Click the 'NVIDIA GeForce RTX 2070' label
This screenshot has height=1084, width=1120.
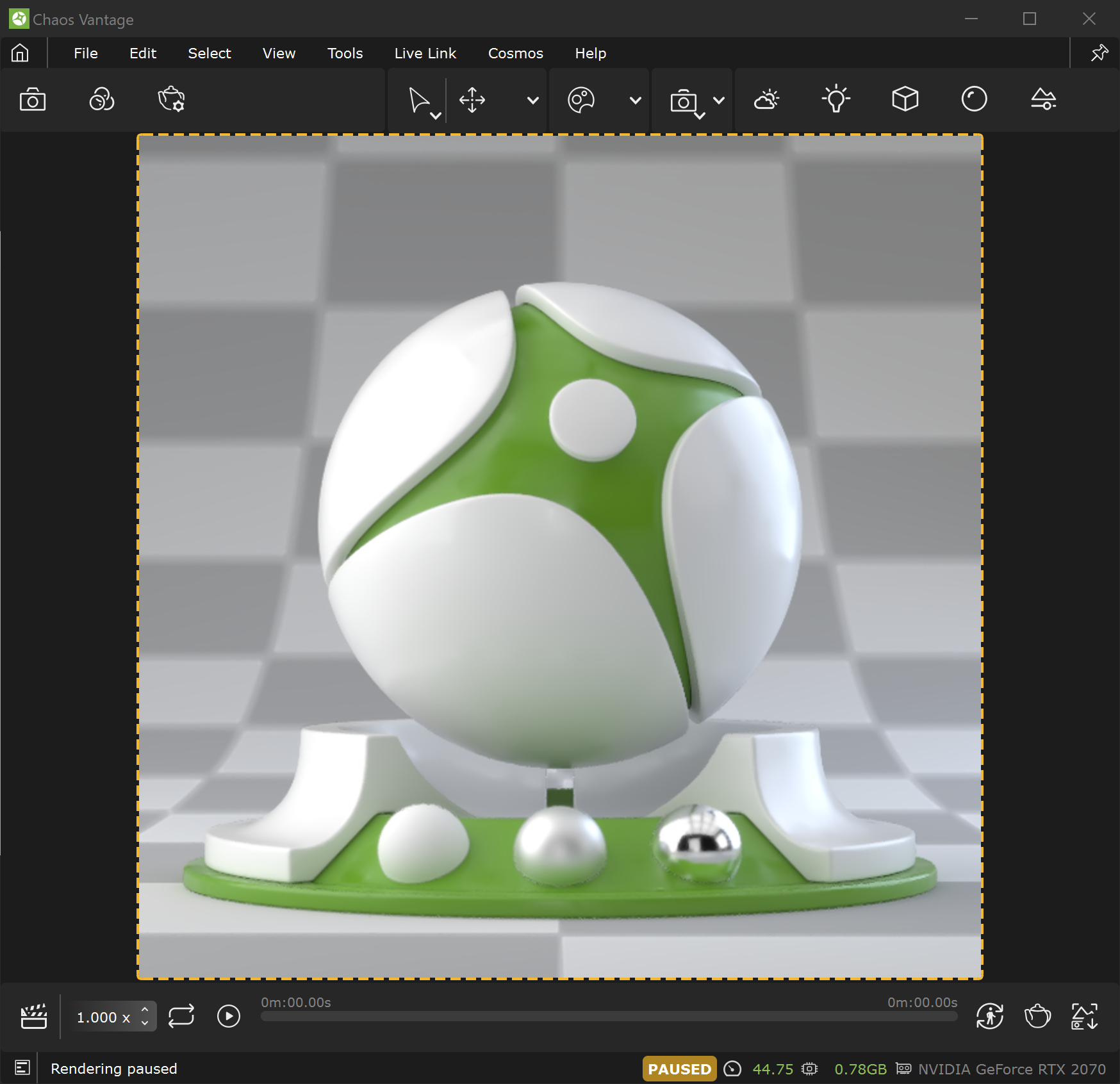pyautogui.click(x=1012, y=1069)
